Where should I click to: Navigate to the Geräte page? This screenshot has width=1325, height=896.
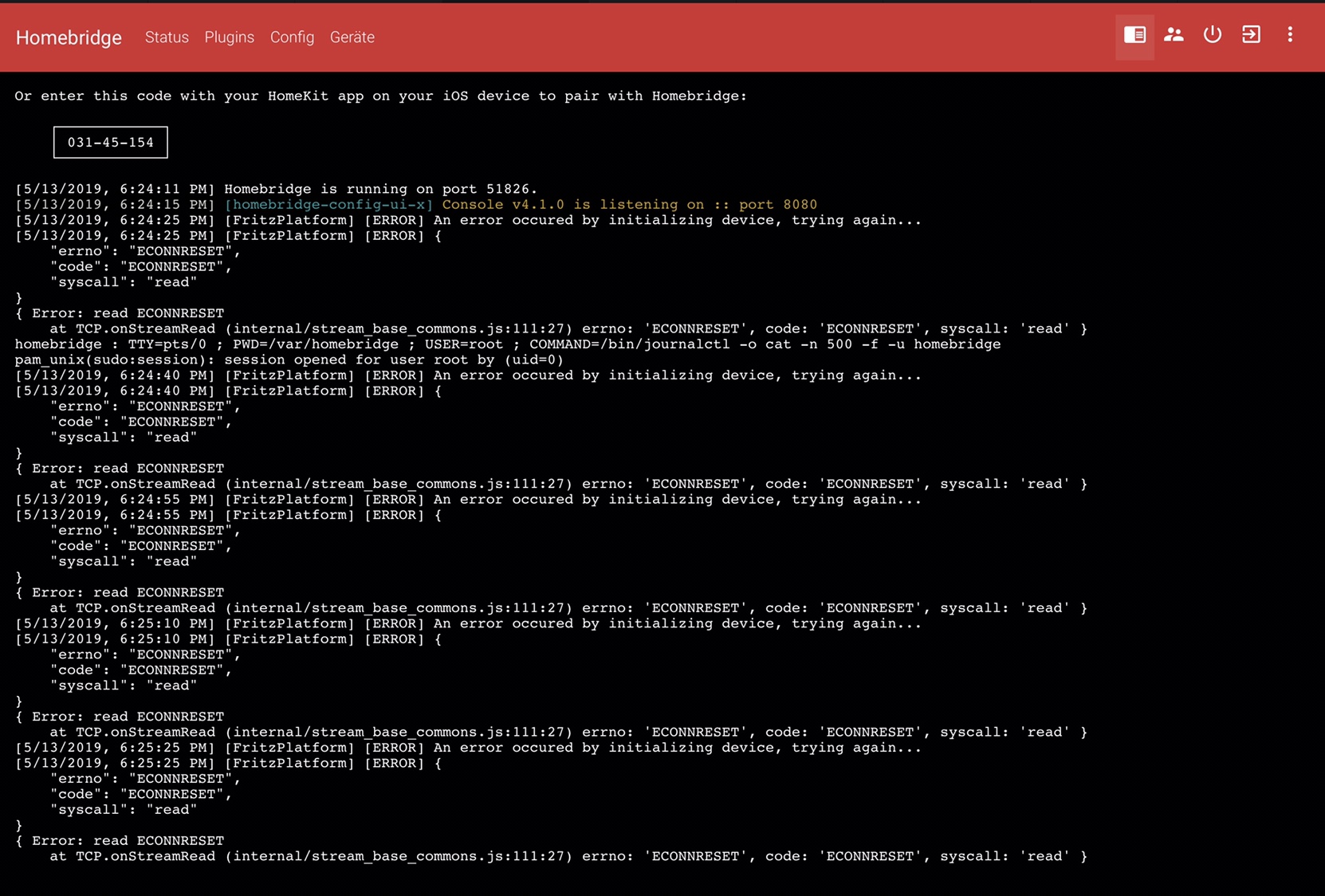click(x=352, y=37)
